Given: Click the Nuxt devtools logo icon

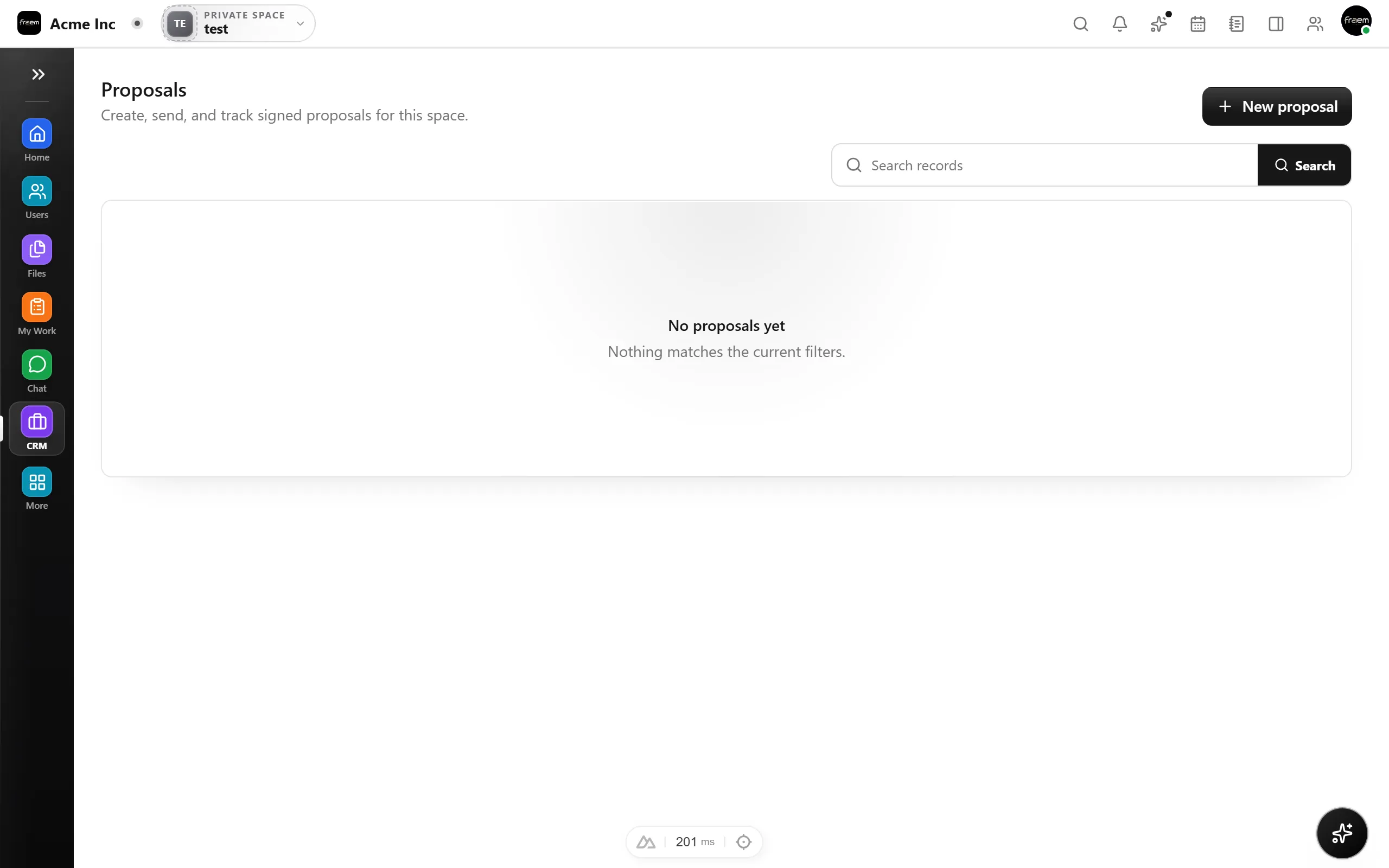Looking at the screenshot, I should click(646, 841).
